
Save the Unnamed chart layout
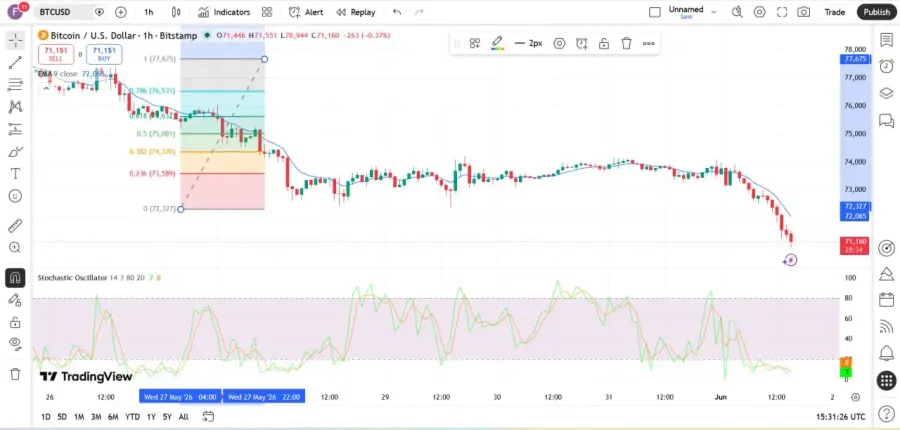point(686,17)
